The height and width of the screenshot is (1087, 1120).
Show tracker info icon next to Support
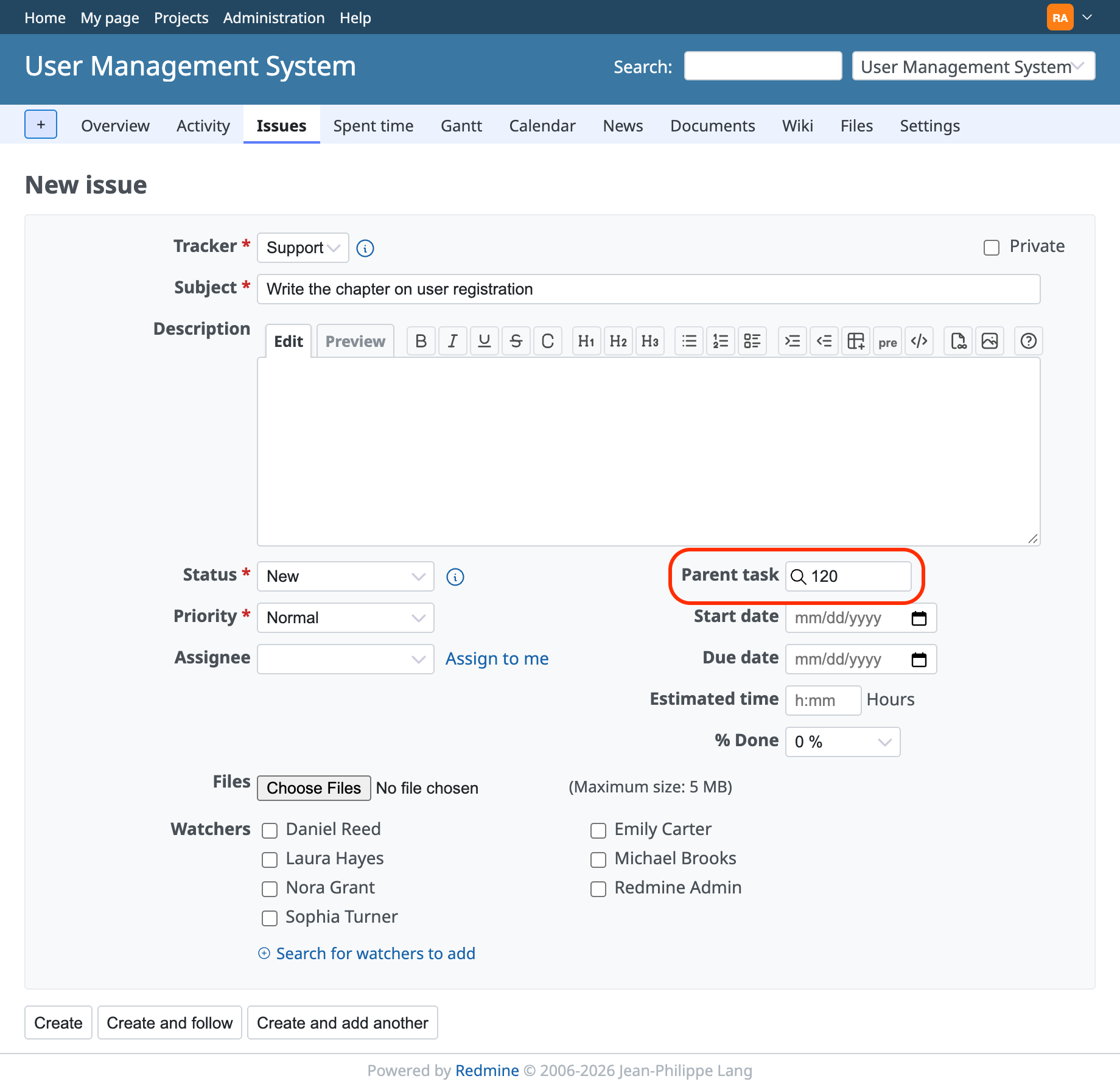365,248
